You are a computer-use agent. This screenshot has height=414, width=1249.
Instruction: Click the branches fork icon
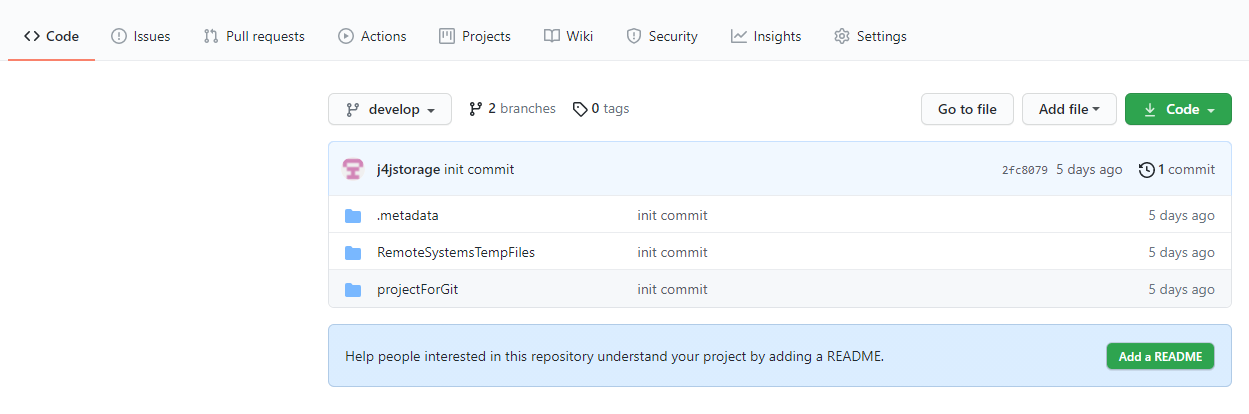coord(475,109)
